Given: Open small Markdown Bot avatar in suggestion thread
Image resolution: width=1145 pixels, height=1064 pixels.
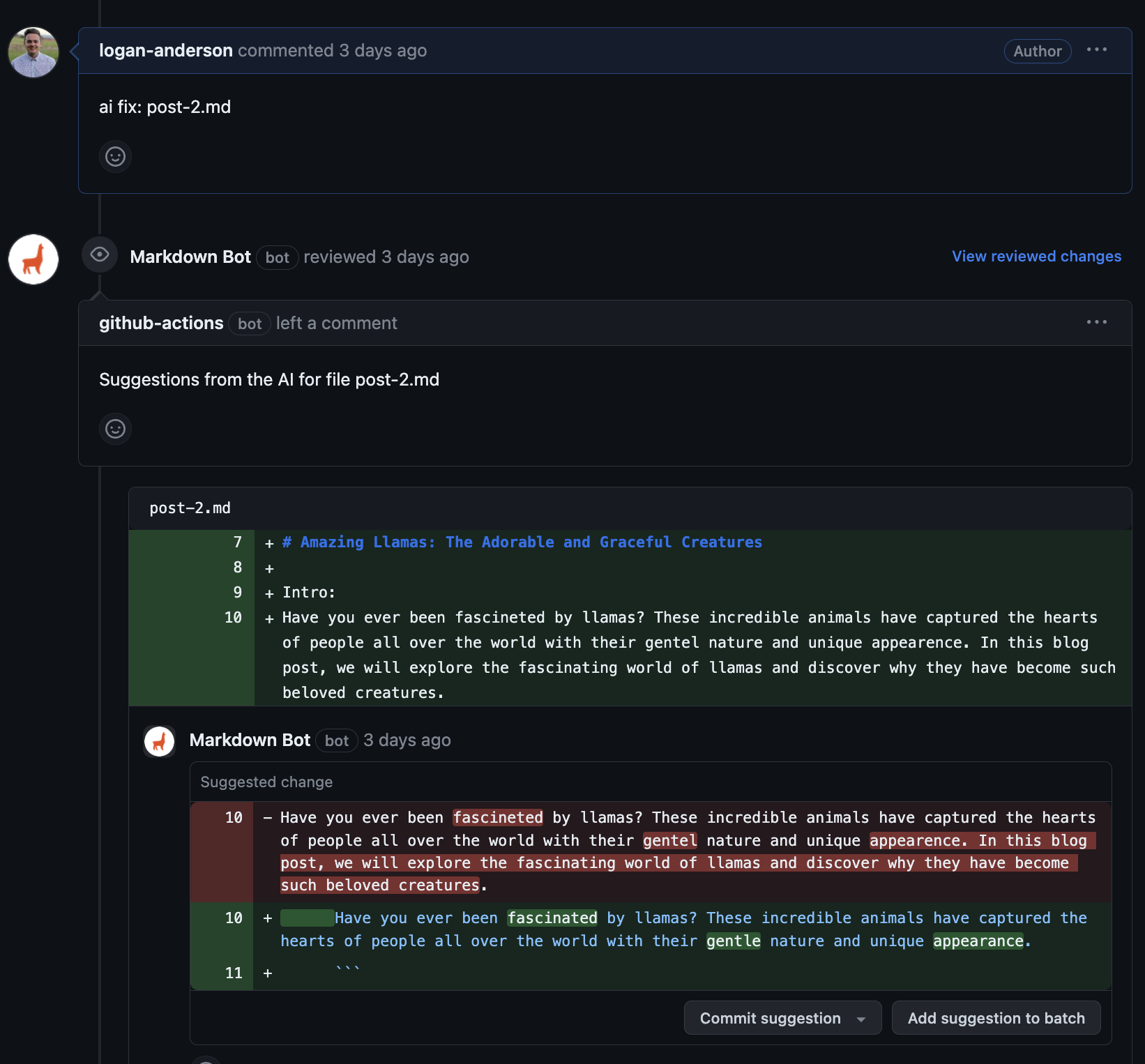Looking at the screenshot, I should (159, 741).
